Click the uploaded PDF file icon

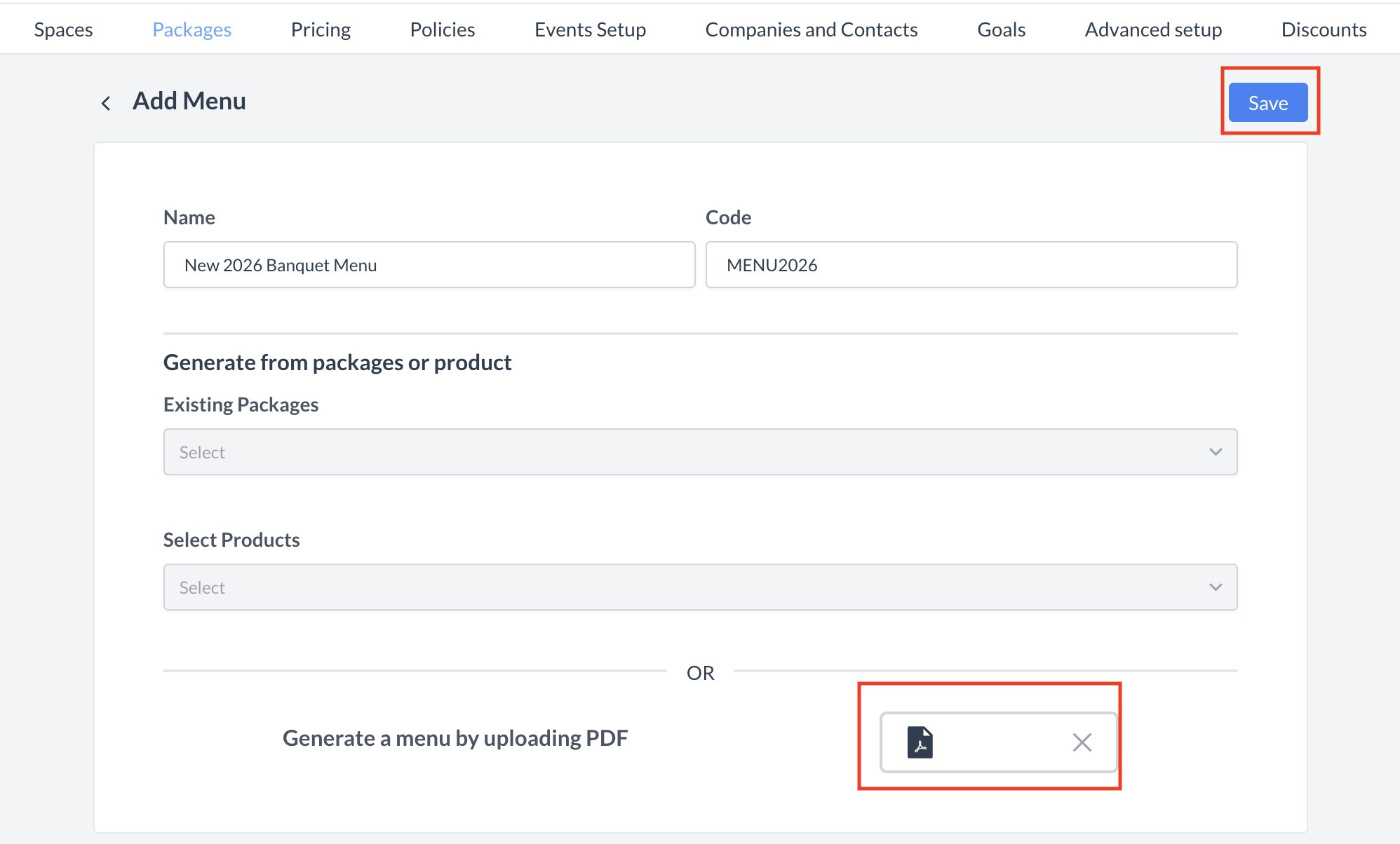(920, 742)
